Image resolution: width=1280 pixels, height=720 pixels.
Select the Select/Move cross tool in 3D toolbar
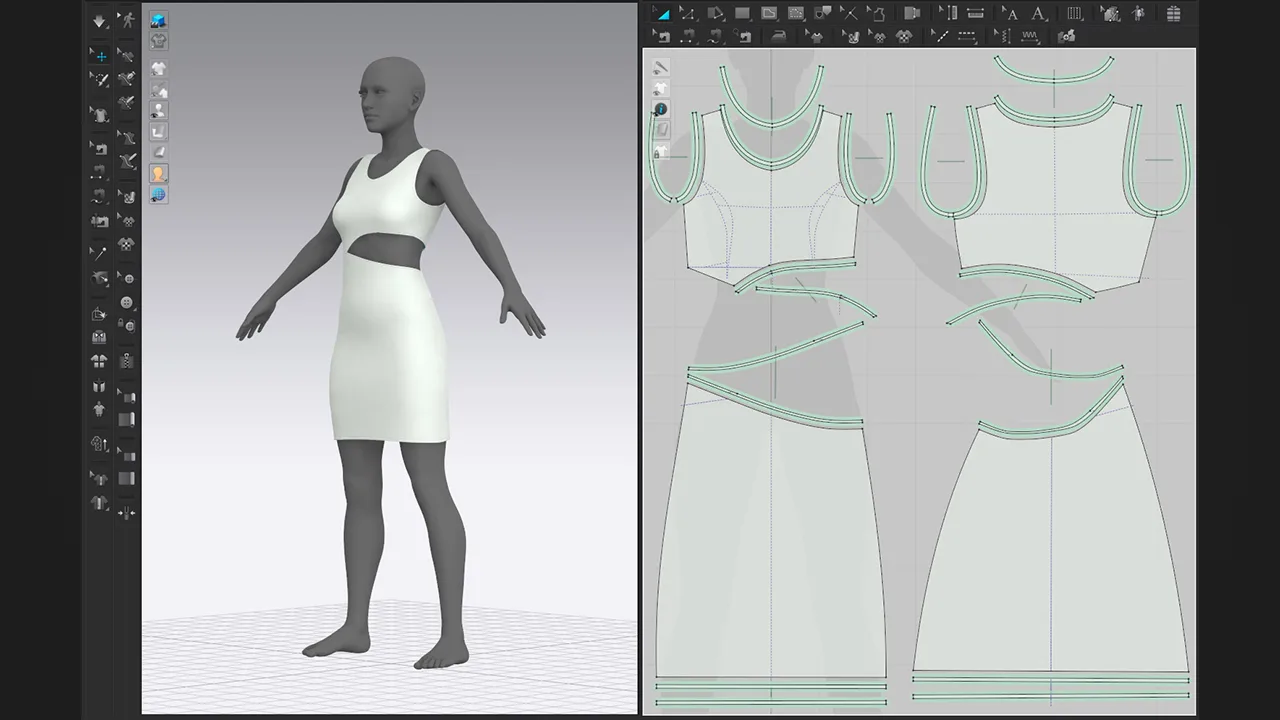[100, 55]
